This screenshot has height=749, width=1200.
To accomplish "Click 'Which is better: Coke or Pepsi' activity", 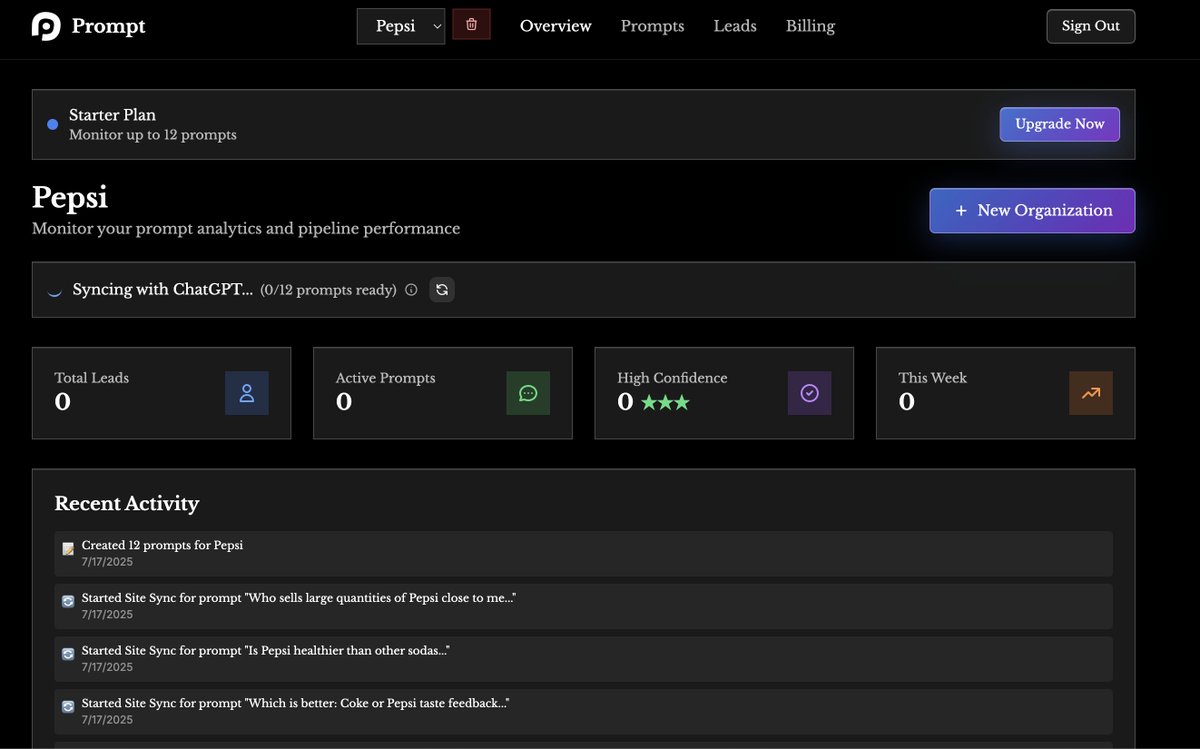I will pos(583,711).
